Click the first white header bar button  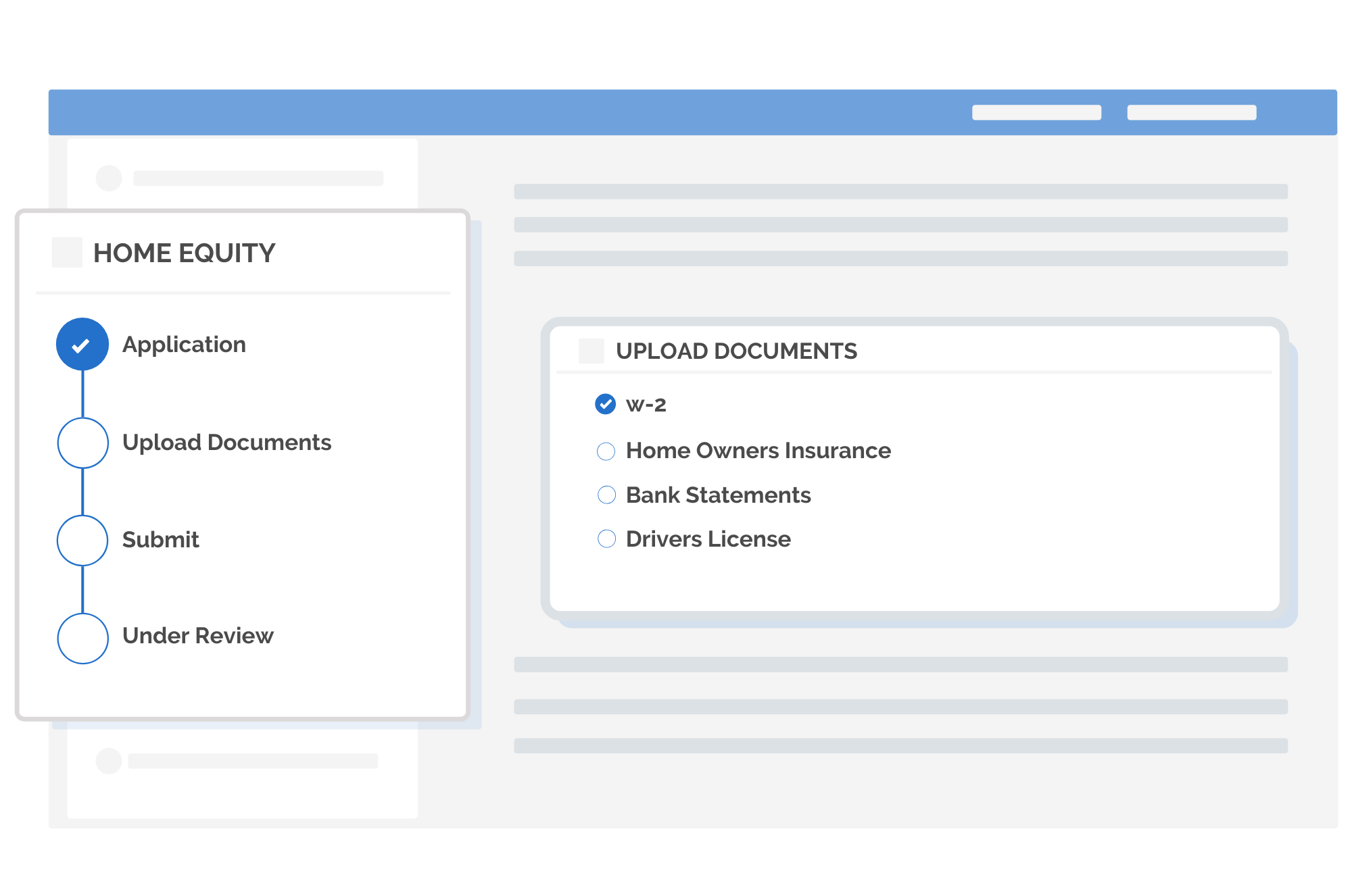click(1036, 112)
